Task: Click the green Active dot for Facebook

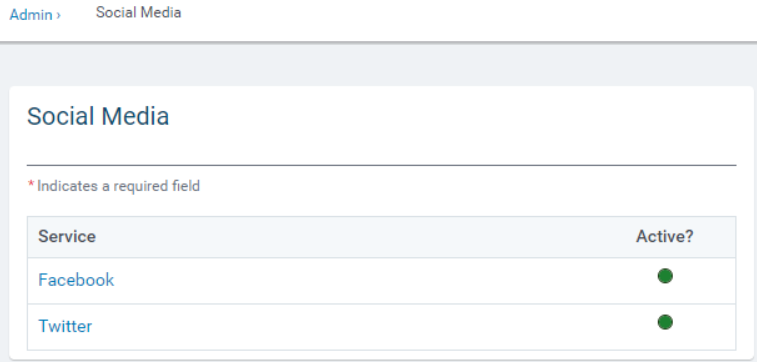Action: pyautogui.click(x=665, y=276)
